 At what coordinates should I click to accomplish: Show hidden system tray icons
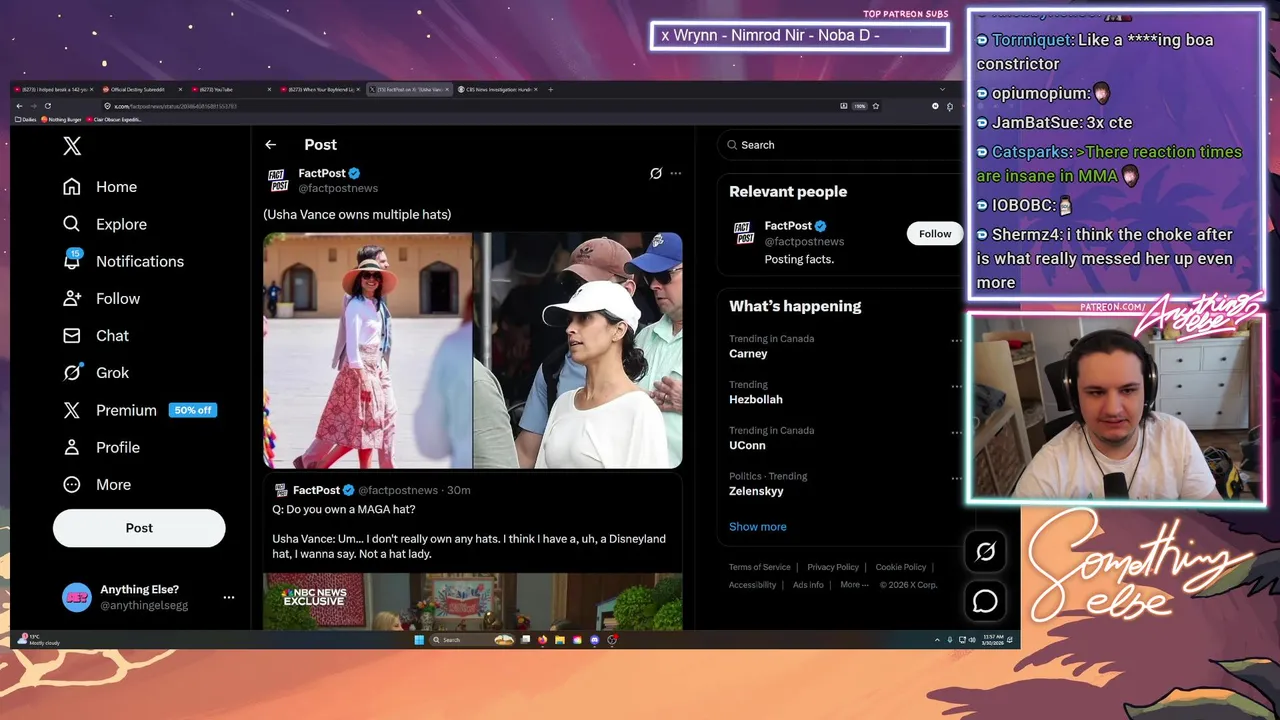(937, 640)
